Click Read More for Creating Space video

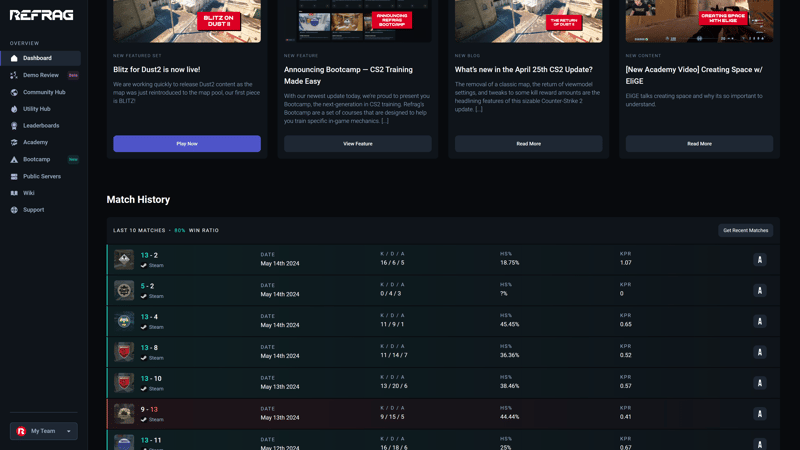699,143
